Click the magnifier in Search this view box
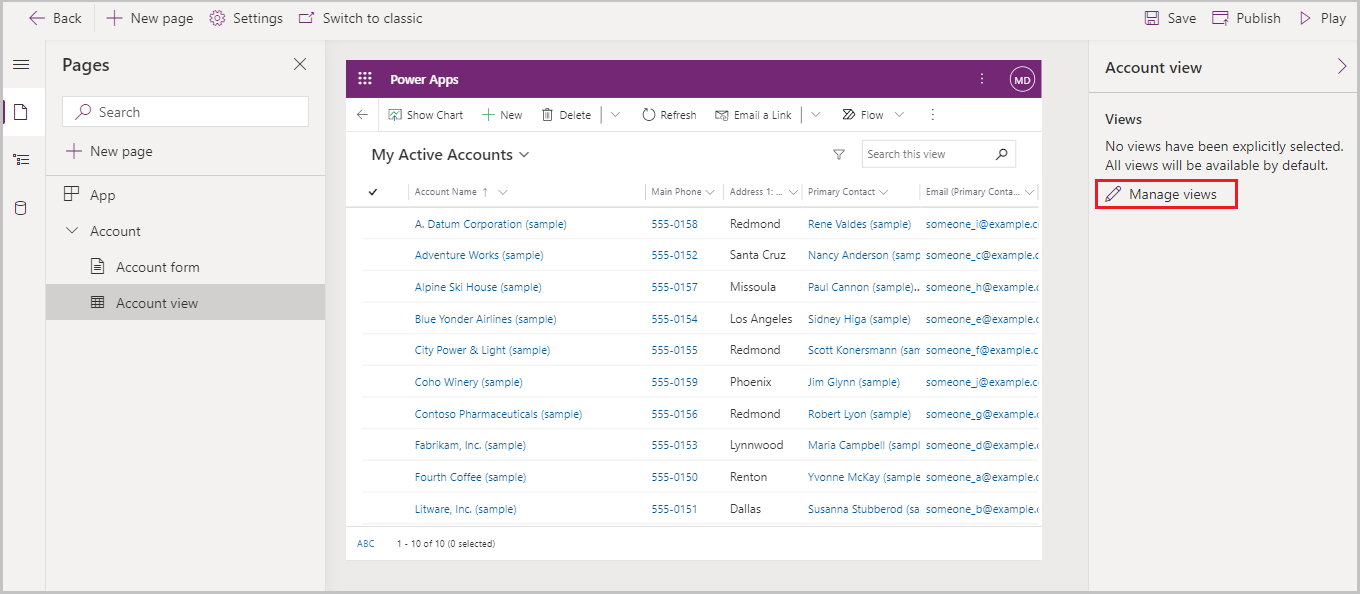 (x=1002, y=154)
